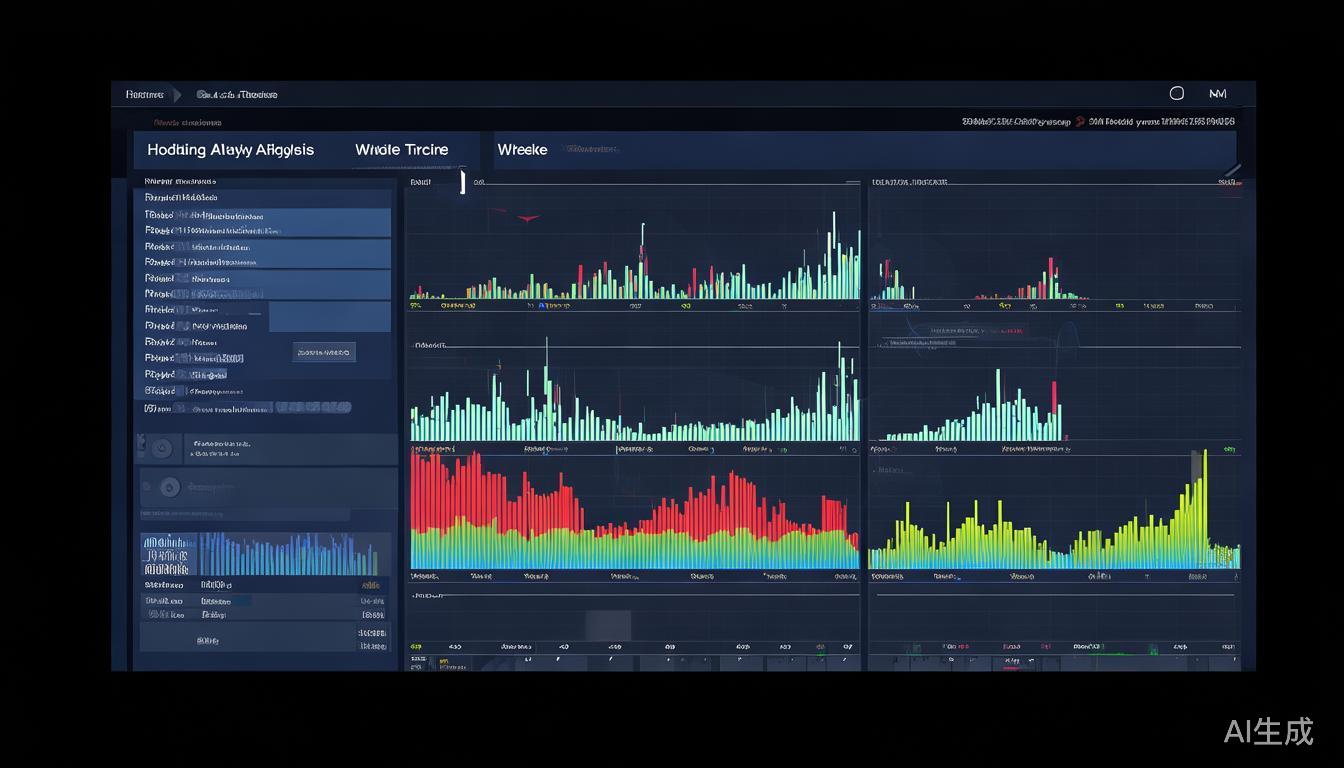The height and width of the screenshot is (768, 1344).
Task: Click the first circular icon in left panel
Action: 161,448
